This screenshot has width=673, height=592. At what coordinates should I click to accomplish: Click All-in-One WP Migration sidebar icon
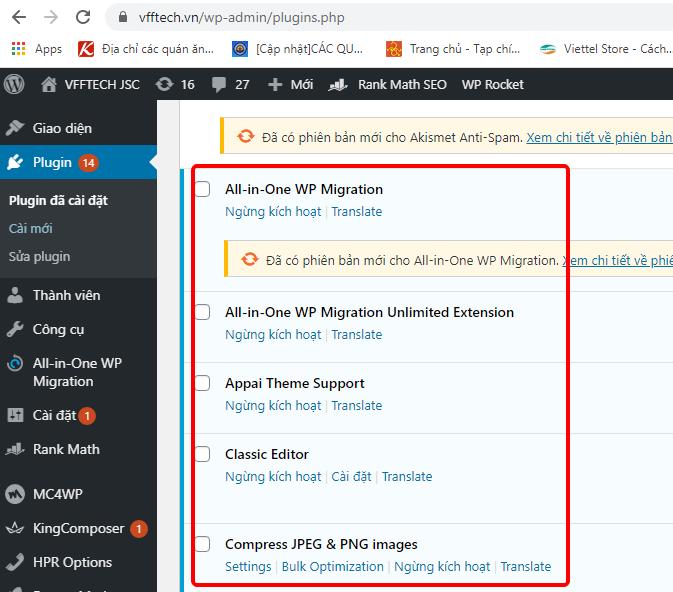click(x=15, y=364)
